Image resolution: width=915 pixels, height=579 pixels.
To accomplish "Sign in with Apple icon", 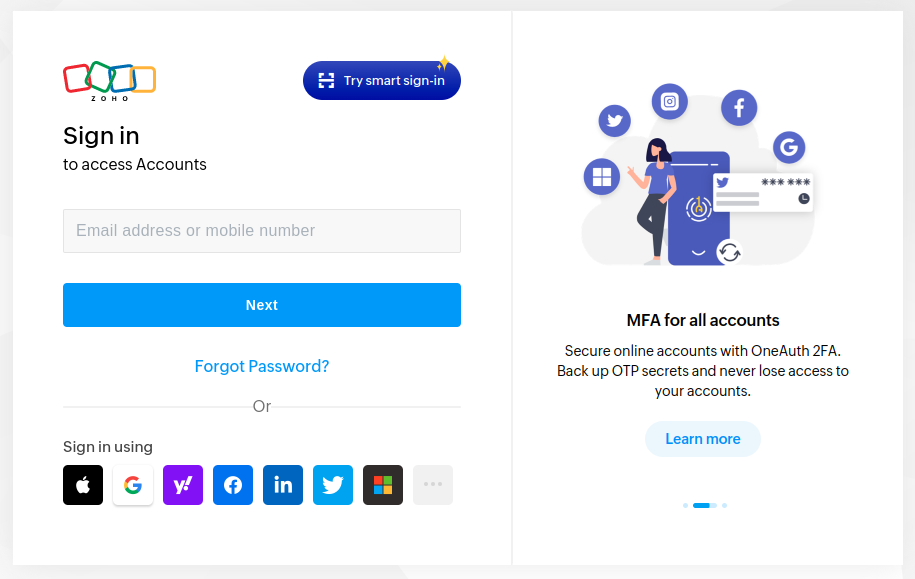I will pos(83,485).
